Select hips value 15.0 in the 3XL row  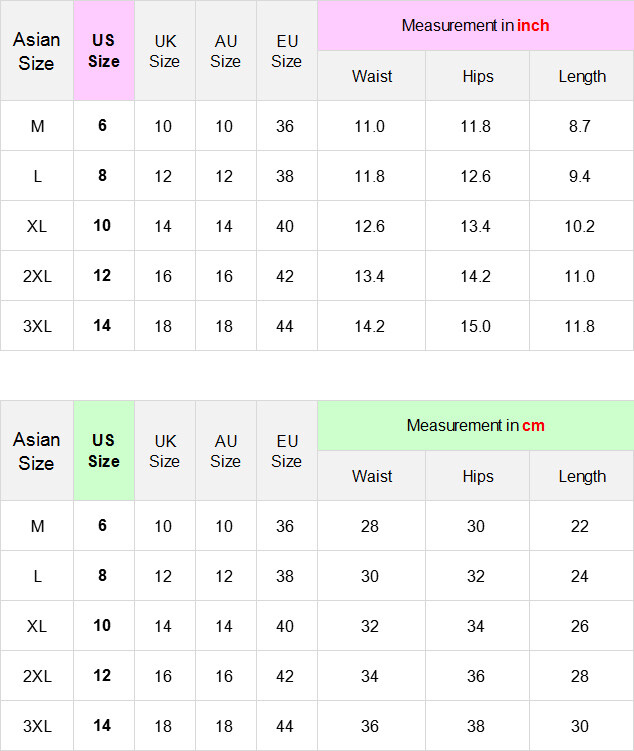[476, 326]
